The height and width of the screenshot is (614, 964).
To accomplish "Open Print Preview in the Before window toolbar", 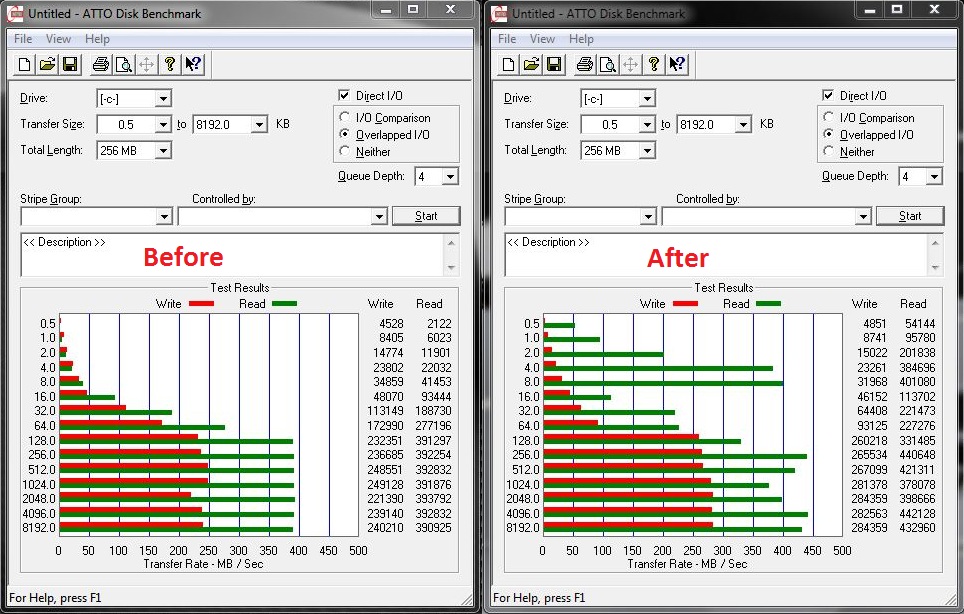I will click(x=124, y=64).
